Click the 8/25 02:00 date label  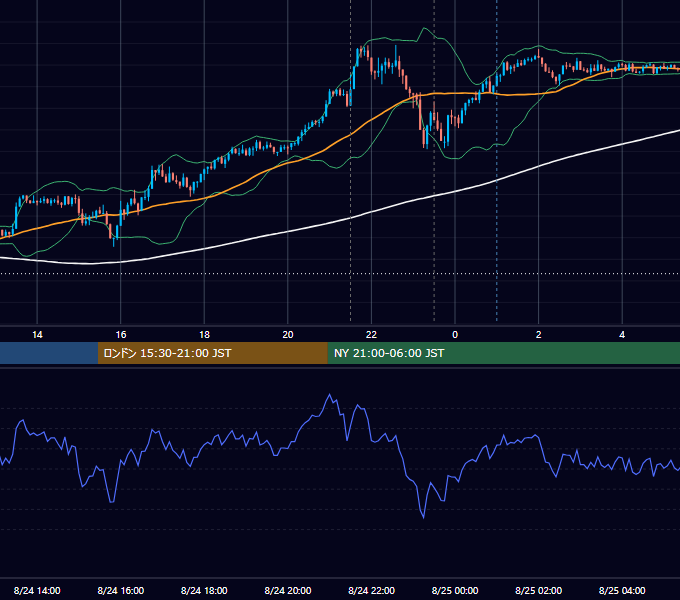pos(539,590)
